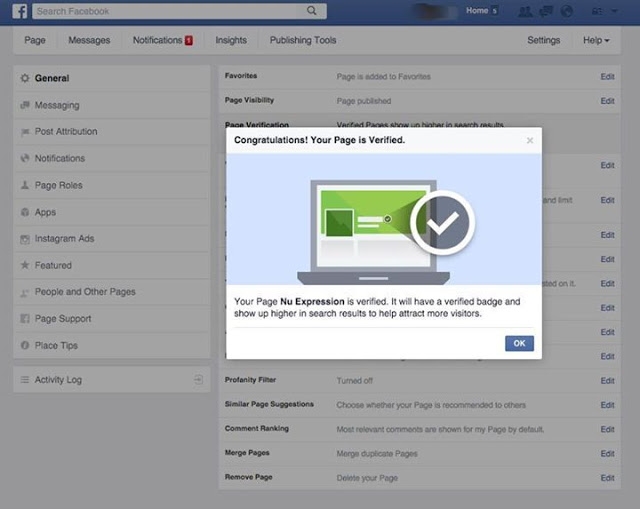Click 'Delete your Page' text
The height and width of the screenshot is (509, 640).
pyautogui.click(x=367, y=478)
